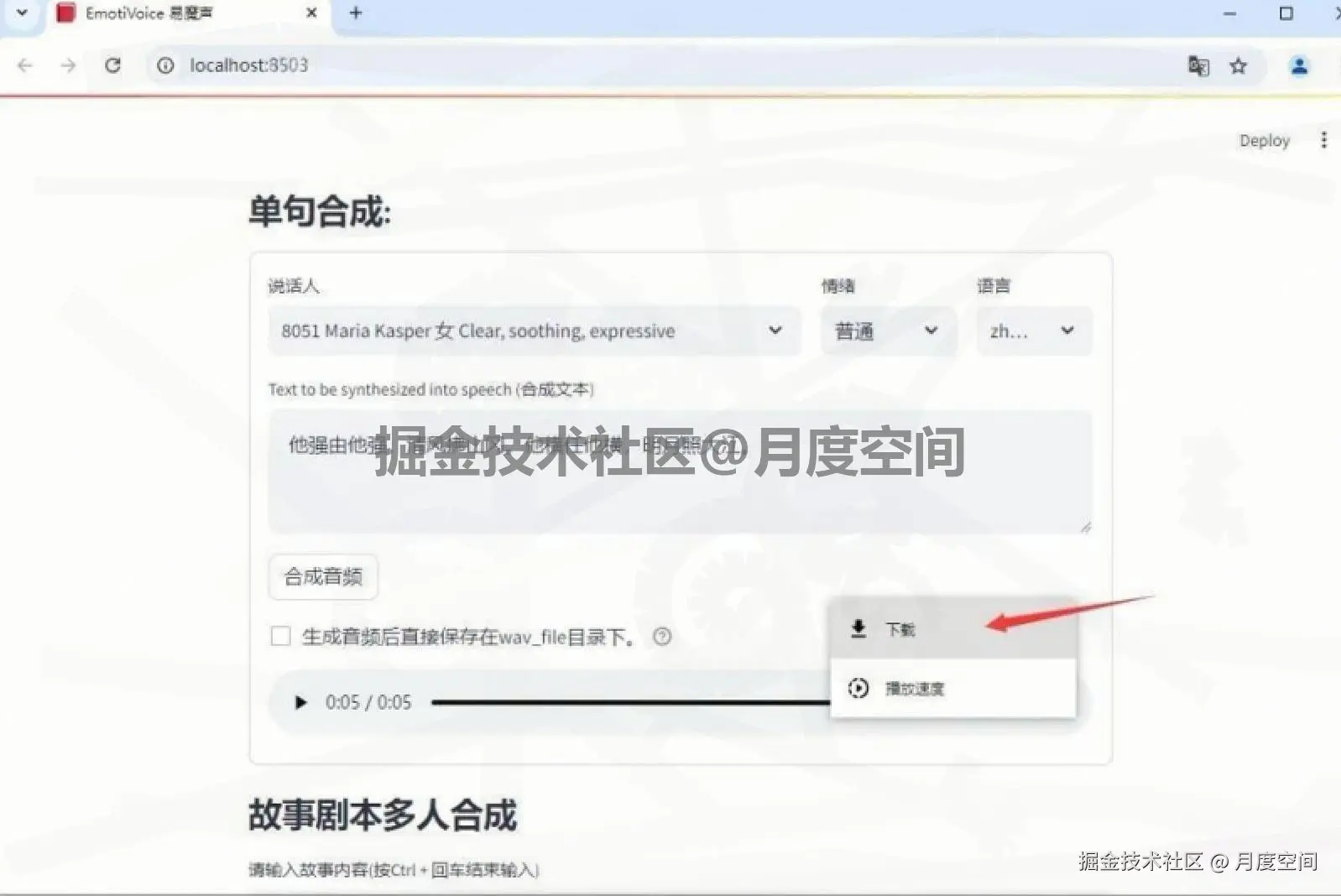Open the tab search chevron
Viewport: 1341px width, 896px height.
tap(23, 13)
